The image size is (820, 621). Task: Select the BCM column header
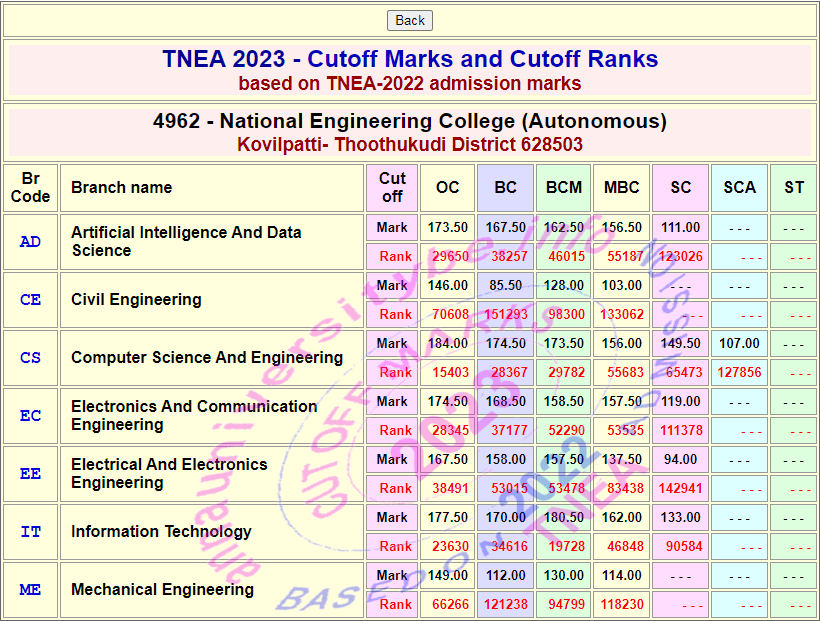[x=564, y=188]
